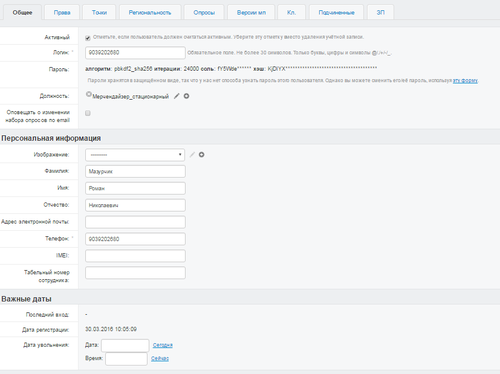Click the Важные даты section header
The height and width of the screenshot is (374, 500).
point(26,299)
